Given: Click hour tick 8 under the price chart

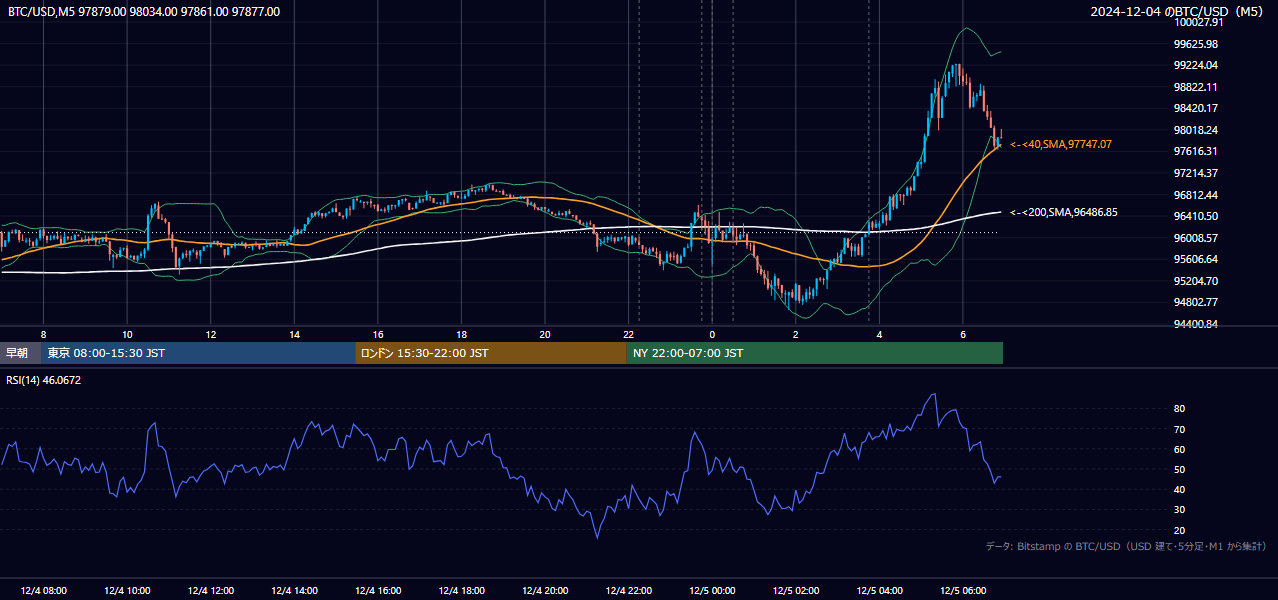Looking at the screenshot, I should [43, 334].
